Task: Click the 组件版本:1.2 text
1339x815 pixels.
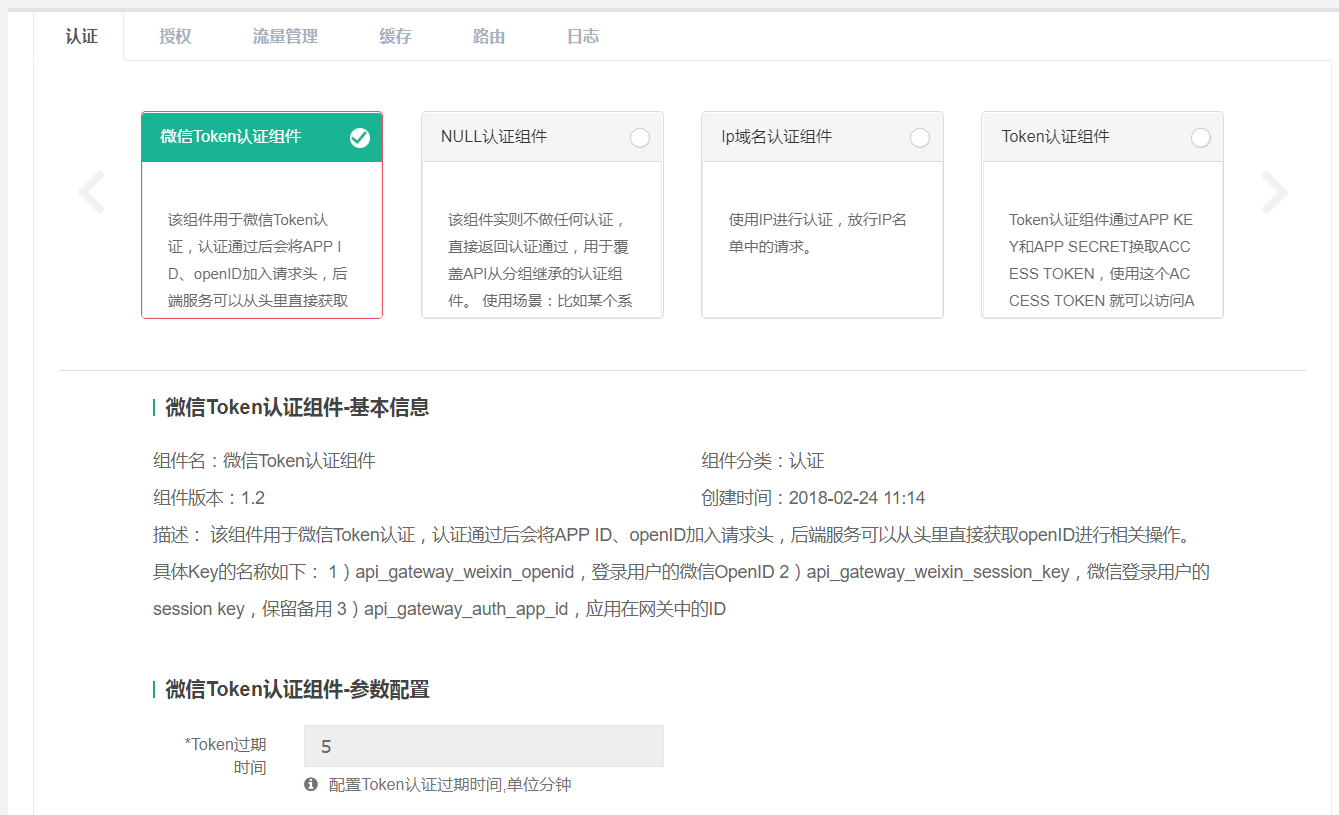Action: coord(209,498)
